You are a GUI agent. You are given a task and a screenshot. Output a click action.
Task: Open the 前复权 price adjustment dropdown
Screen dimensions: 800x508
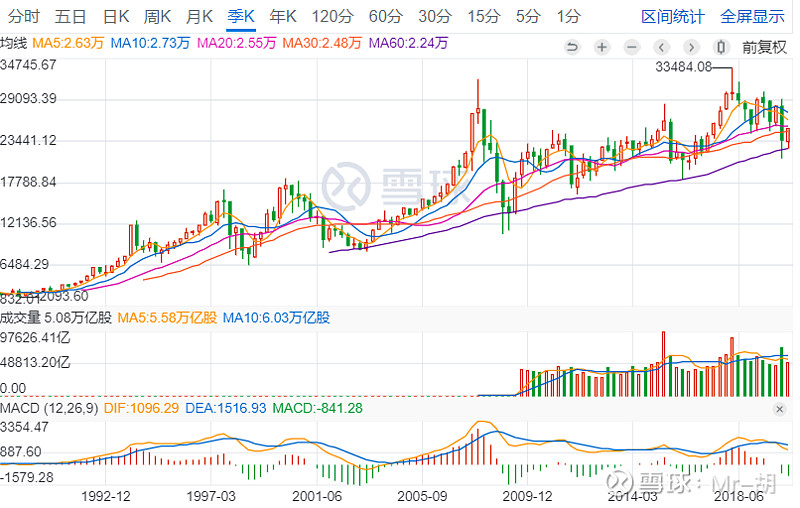coord(764,46)
